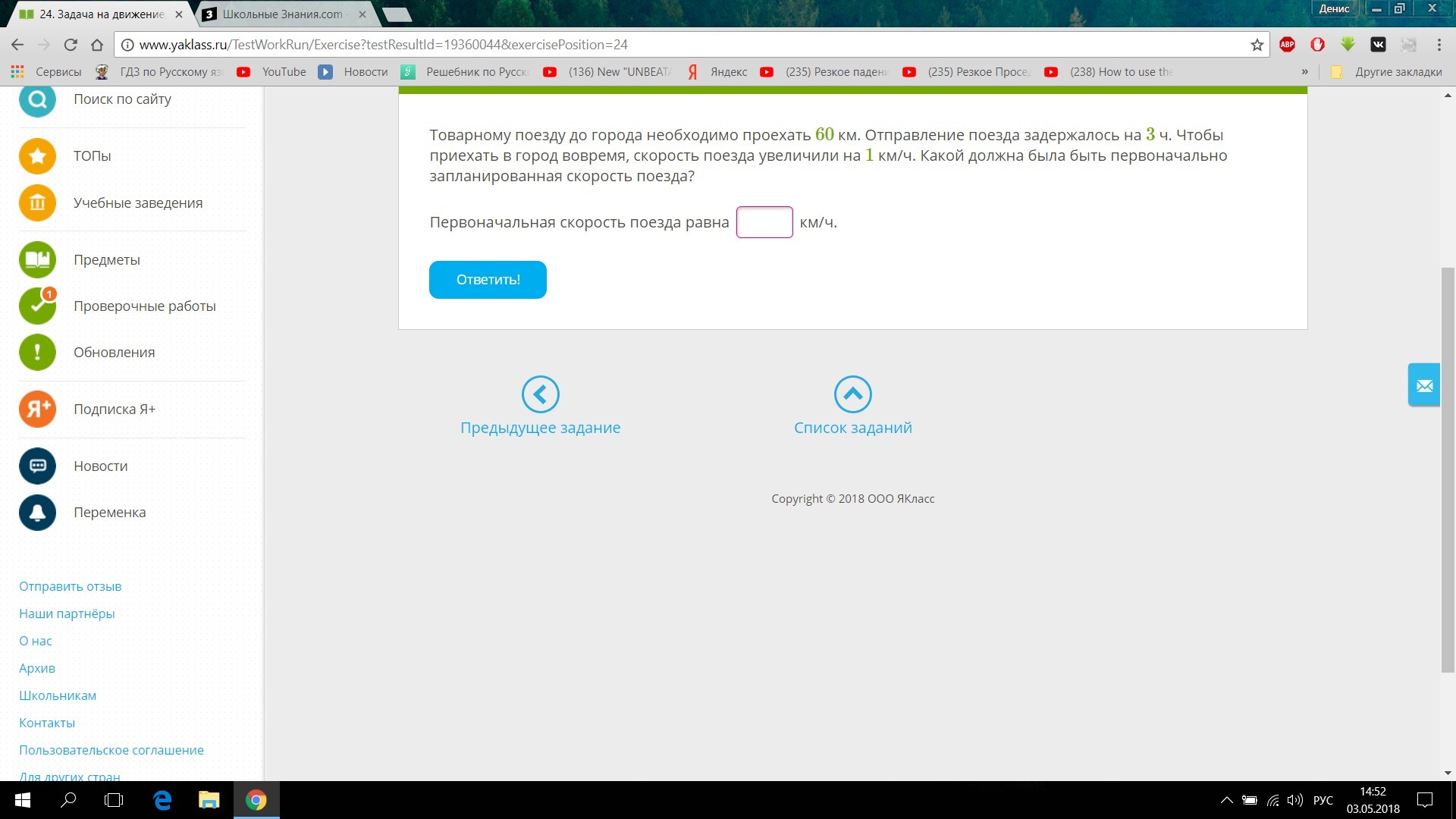The width and height of the screenshot is (1456, 819).
Task: Click the AdBlock Plus extension icon
Action: pos(1287,45)
